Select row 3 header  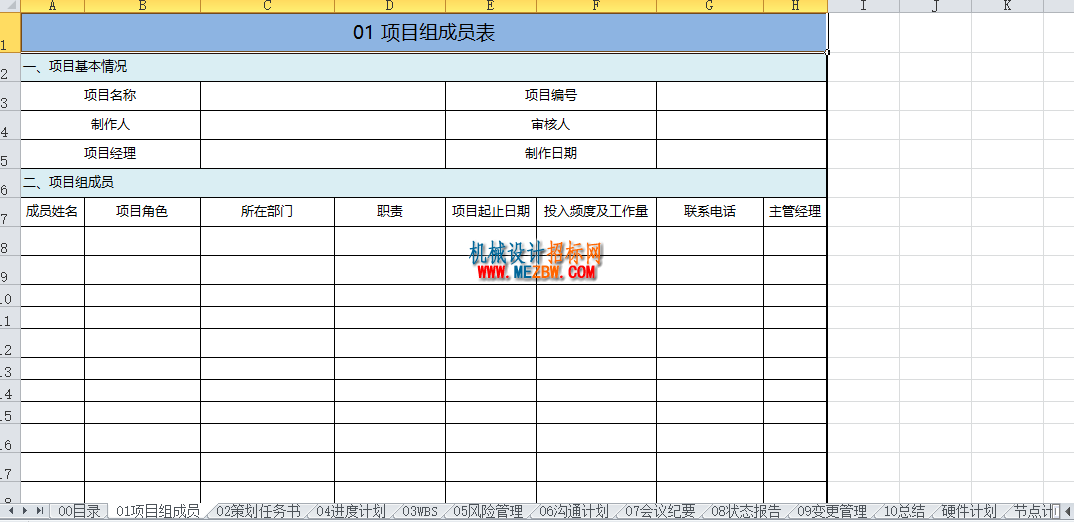point(10,96)
